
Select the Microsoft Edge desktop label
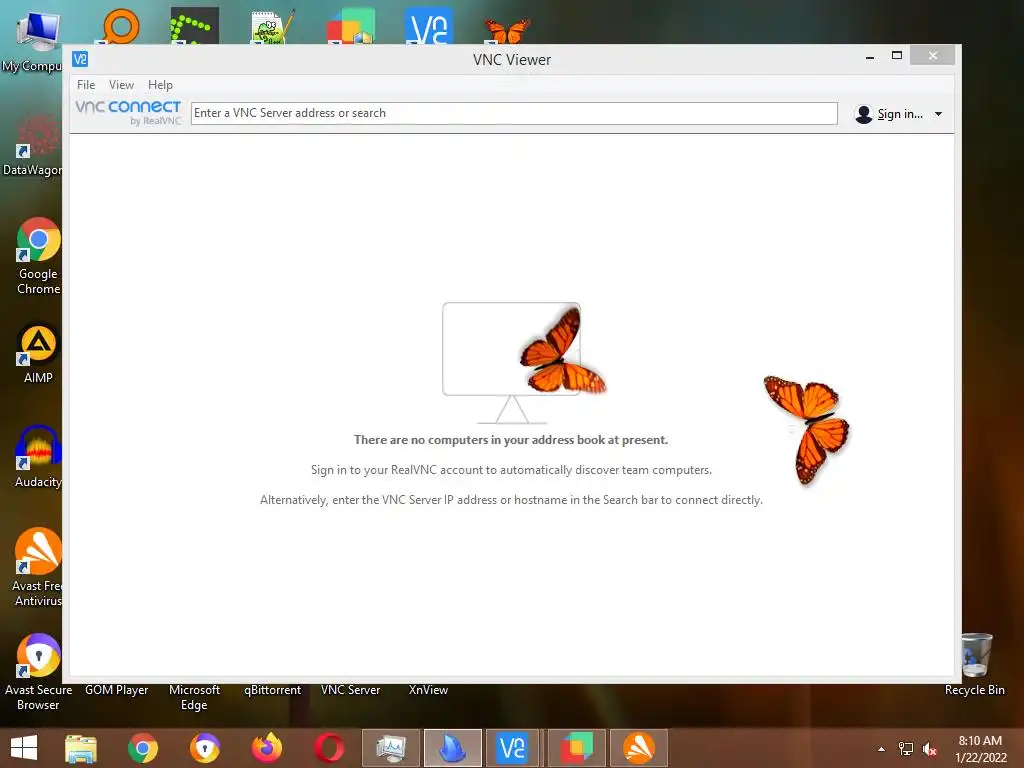tap(194, 697)
